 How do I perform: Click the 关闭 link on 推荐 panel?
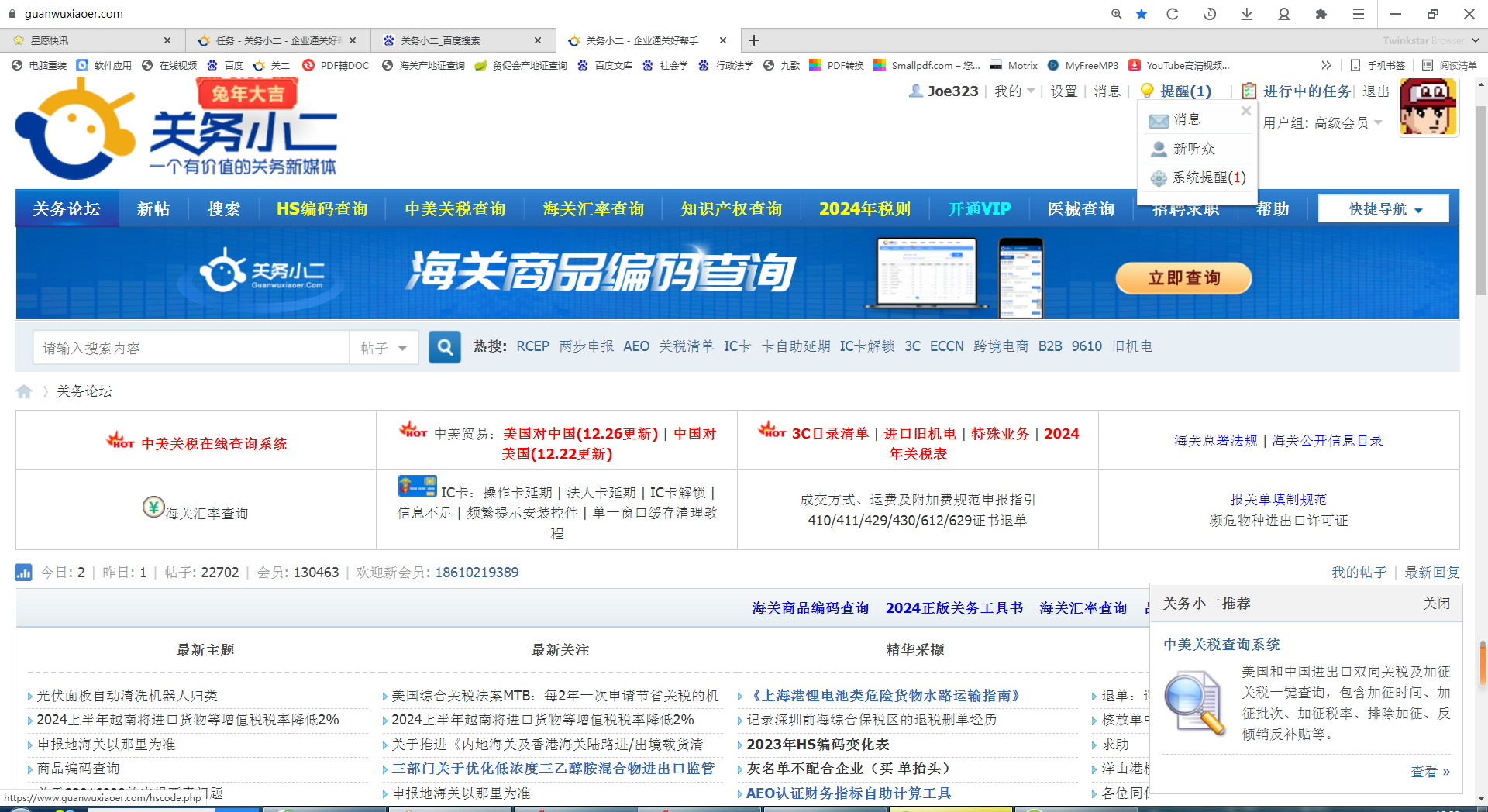1436,604
